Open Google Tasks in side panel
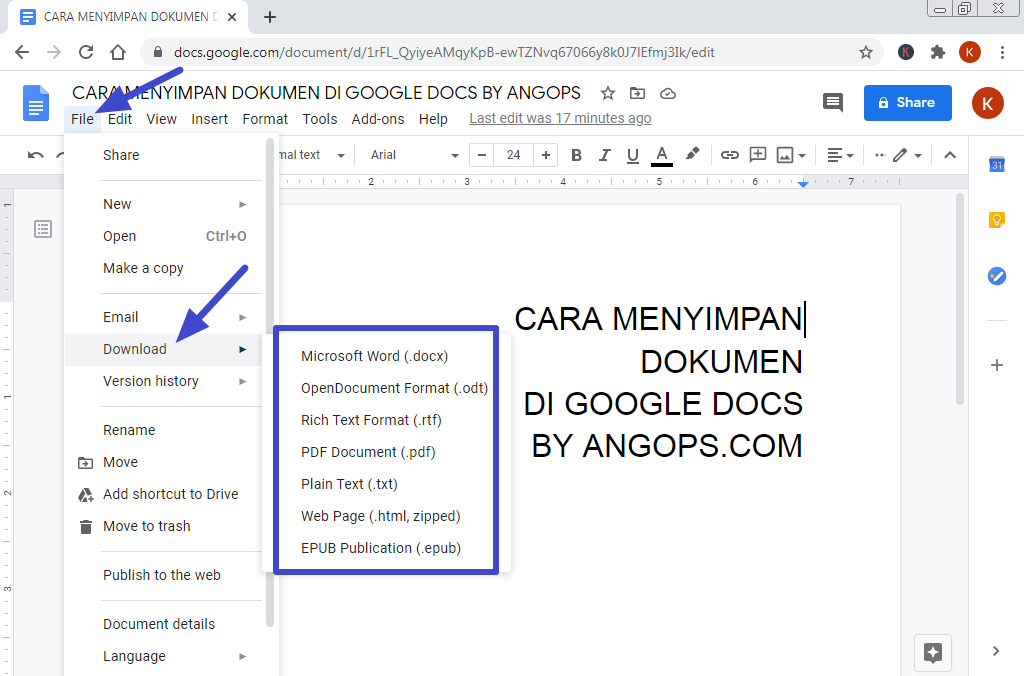Viewport: 1024px width, 676px height. click(x=996, y=276)
